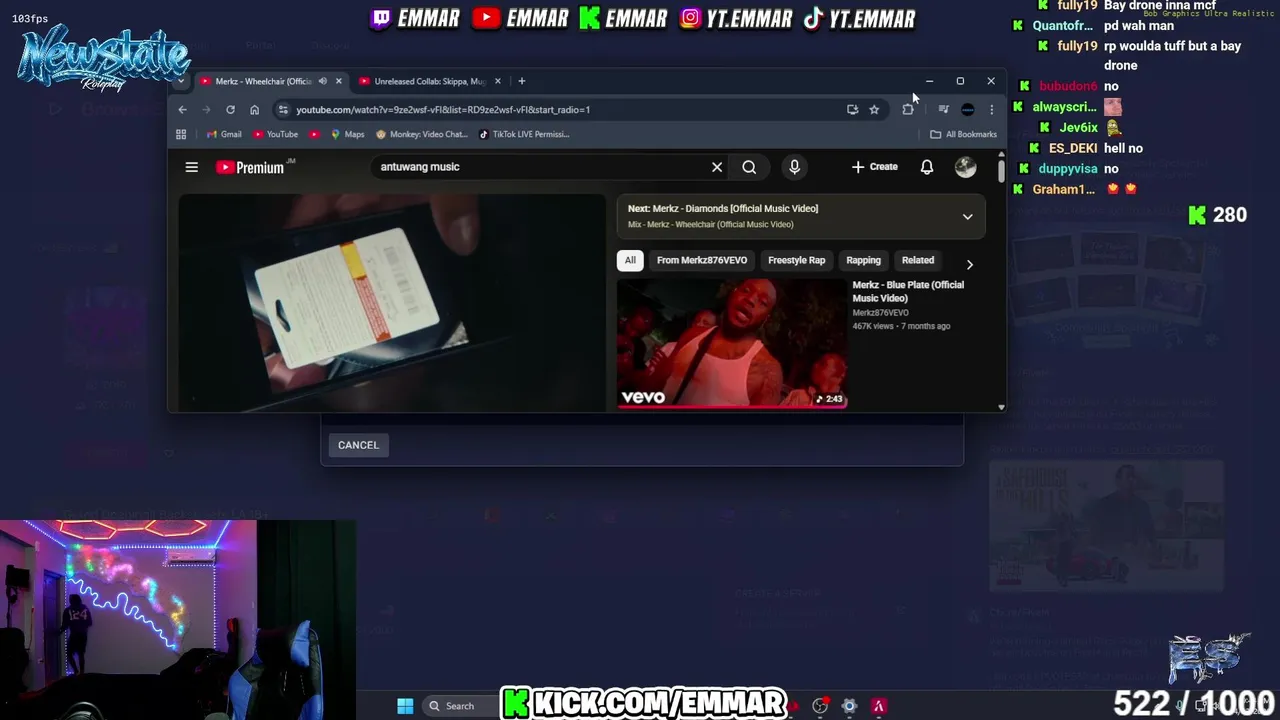1280x720 pixels.
Task: Open the media controls icon in Chrome
Action: 943,110
